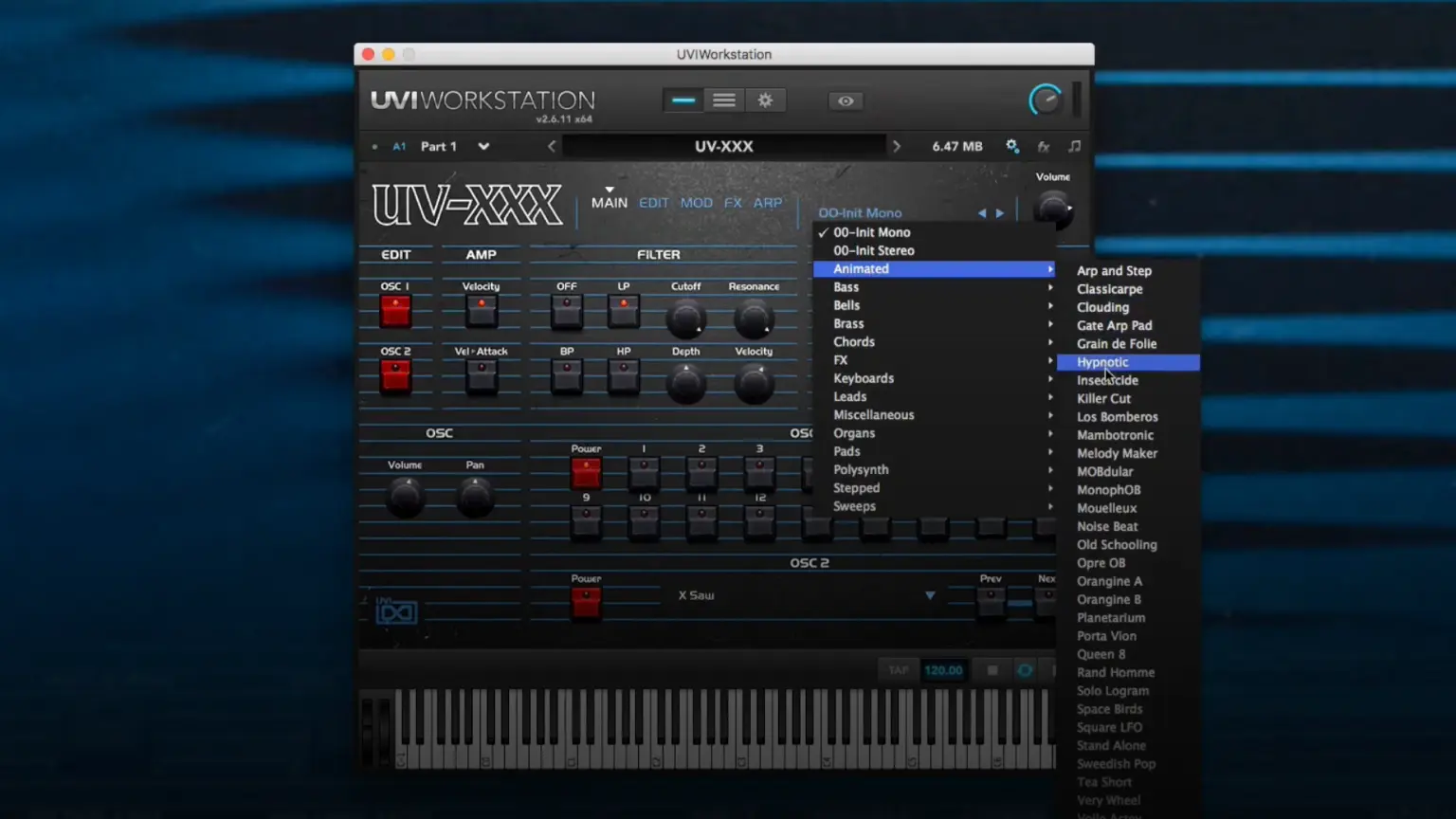Open the Part 1 dropdown chevron
This screenshot has width=1456, height=819.
pos(483,146)
